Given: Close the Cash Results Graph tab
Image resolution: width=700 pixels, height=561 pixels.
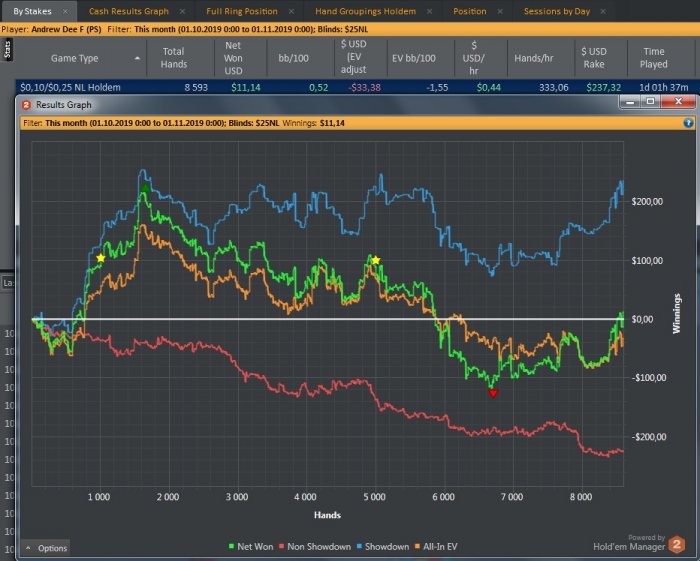Looking at the screenshot, I should [181, 11].
